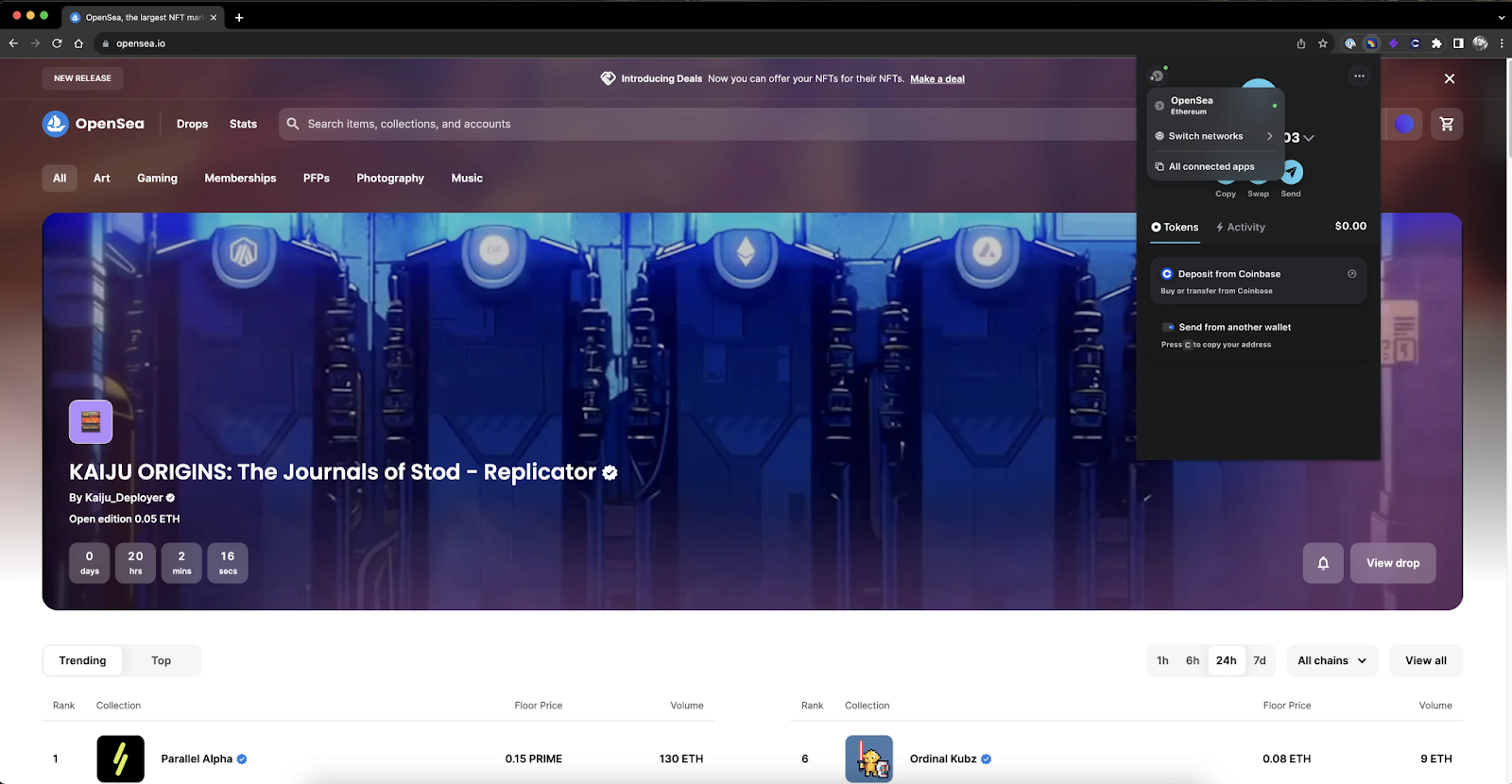Filter by Photography category
This screenshot has height=784, width=1512.
click(x=390, y=178)
